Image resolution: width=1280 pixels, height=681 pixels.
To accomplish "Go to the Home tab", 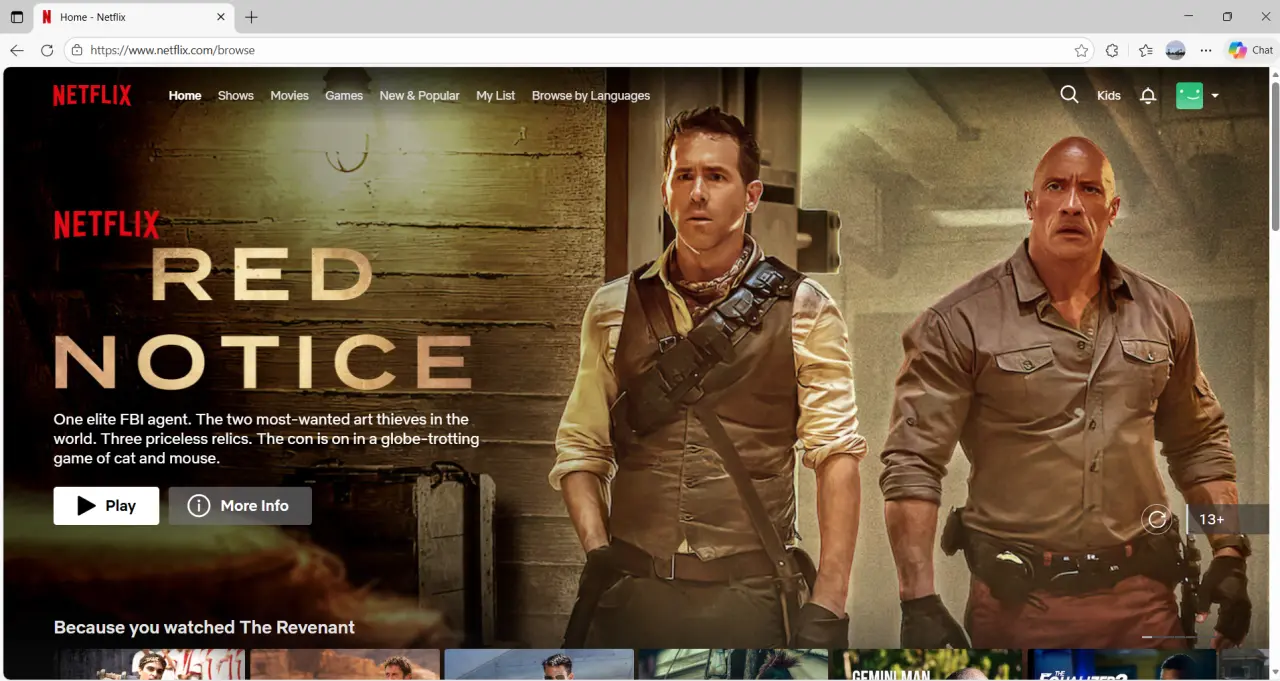I will point(185,96).
